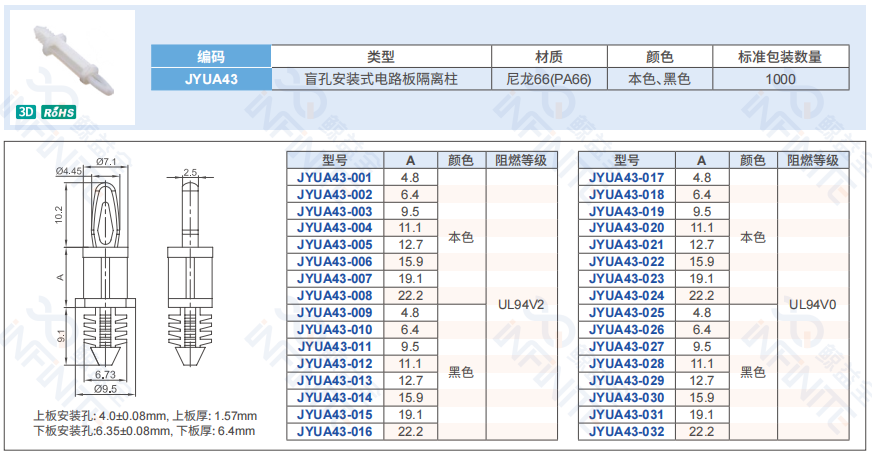Image resolution: width=872 pixels, height=456 pixels.
Task: Select the 尼龙66(PA66) material cell
Action: 549,78
